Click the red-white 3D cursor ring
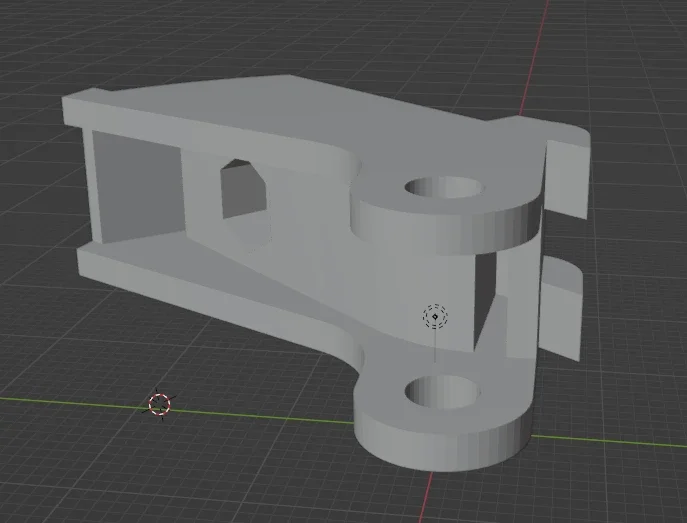This screenshot has height=523, width=687. click(x=160, y=404)
